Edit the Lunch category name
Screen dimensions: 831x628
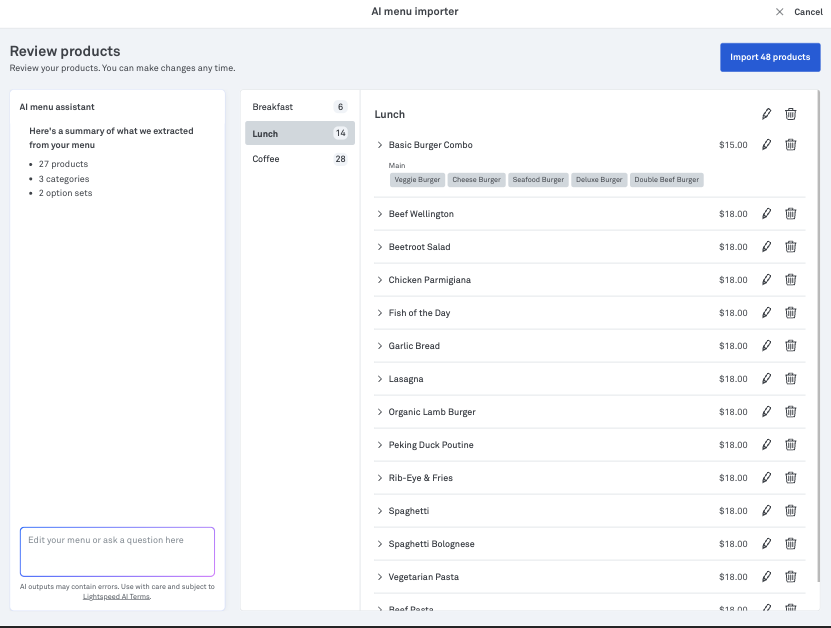coord(766,114)
